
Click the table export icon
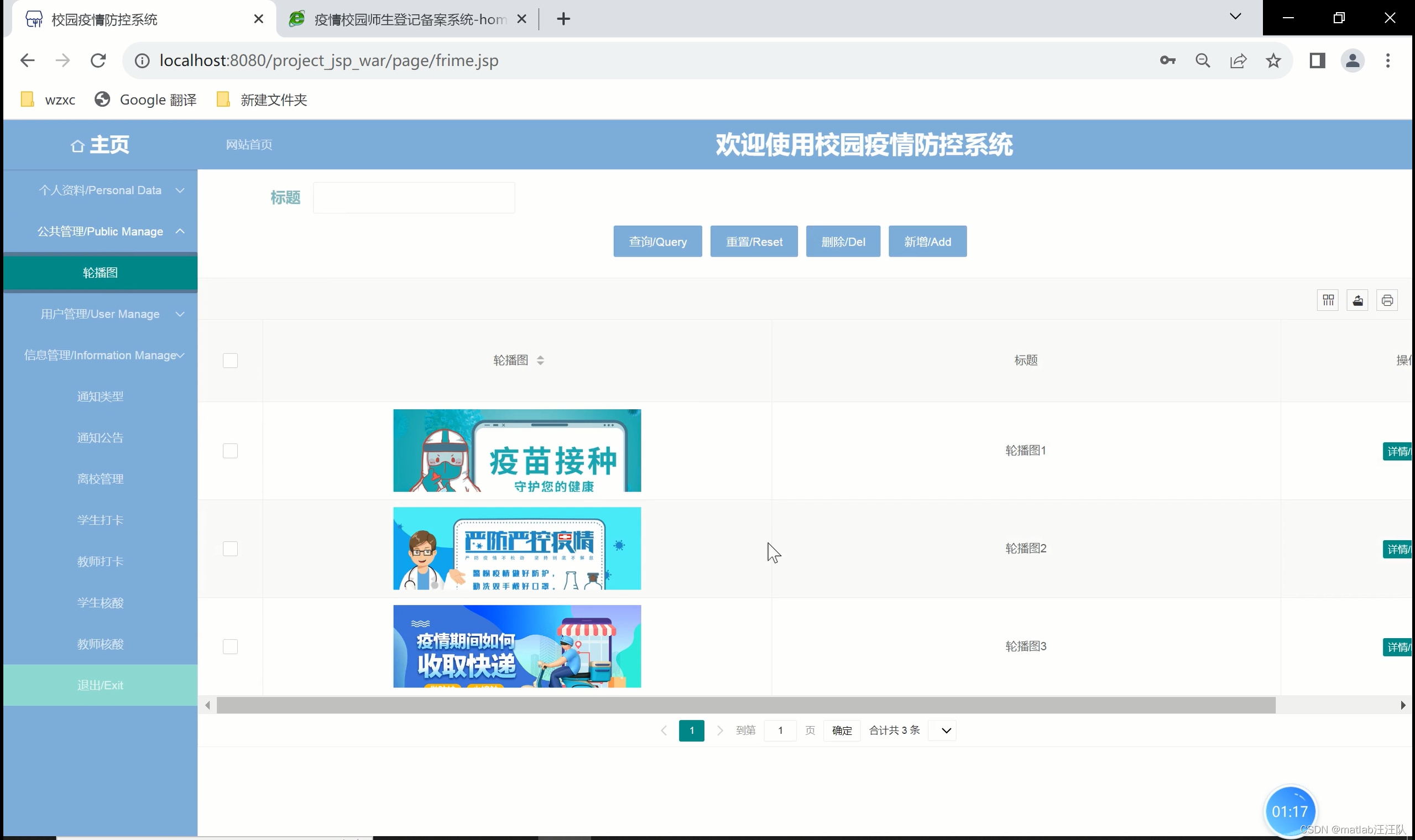tap(1357, 300)
